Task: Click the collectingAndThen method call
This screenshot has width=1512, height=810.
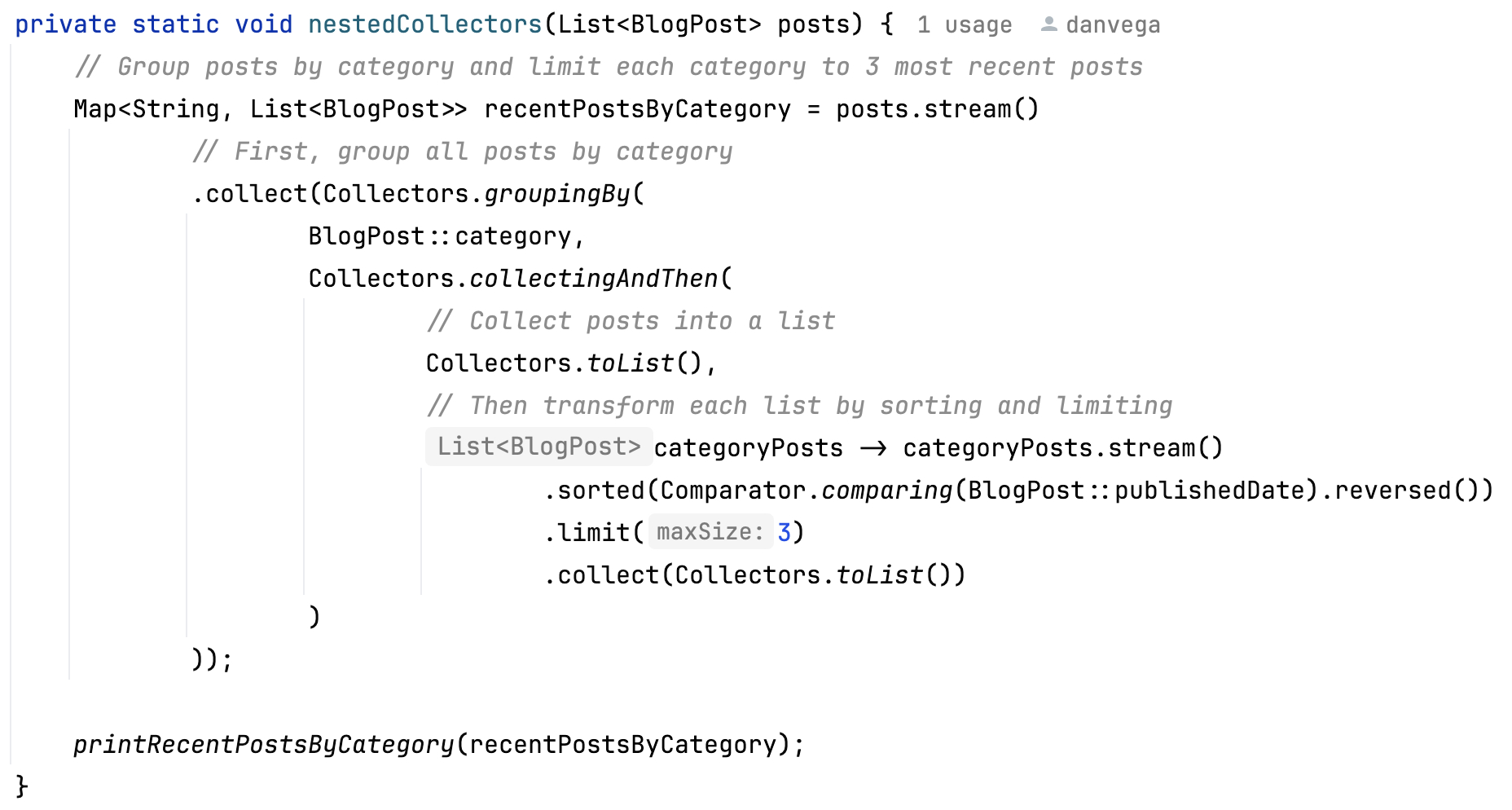Action: pyautogui.click(x=594, y=279)
